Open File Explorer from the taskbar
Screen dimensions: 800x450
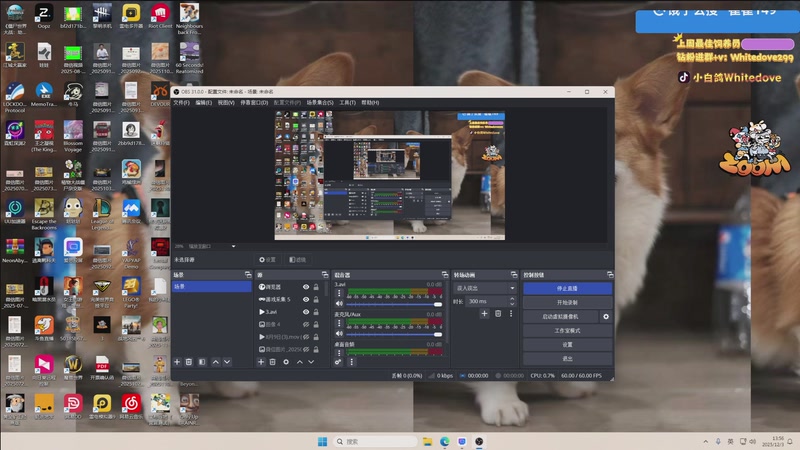[x=428, y=441]
